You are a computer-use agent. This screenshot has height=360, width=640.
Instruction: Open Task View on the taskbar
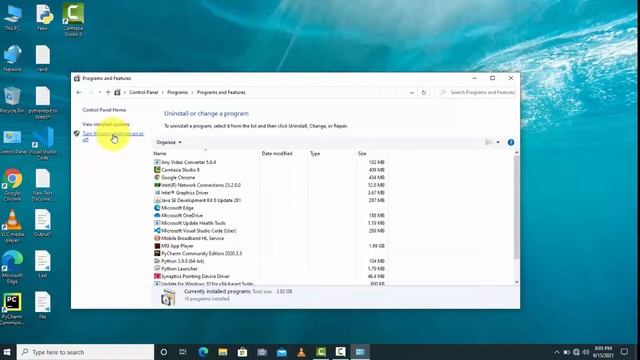[x=183, y=352]
